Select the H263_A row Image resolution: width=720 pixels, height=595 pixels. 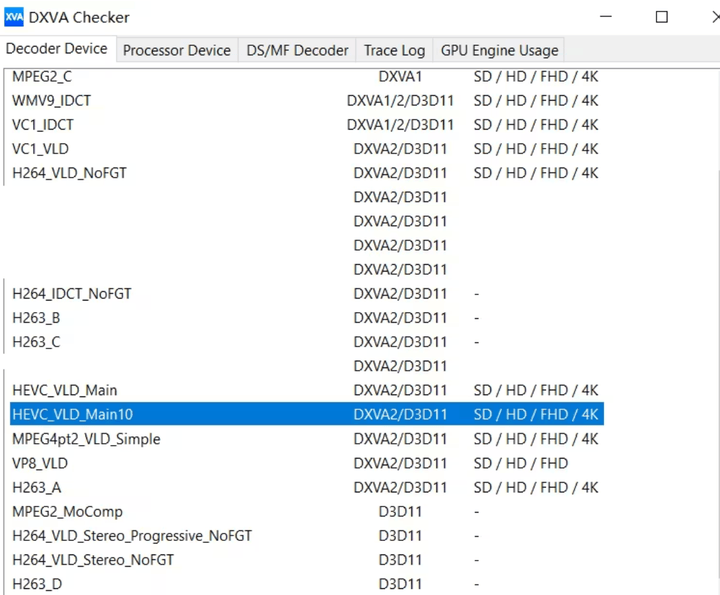coord(307,487)
